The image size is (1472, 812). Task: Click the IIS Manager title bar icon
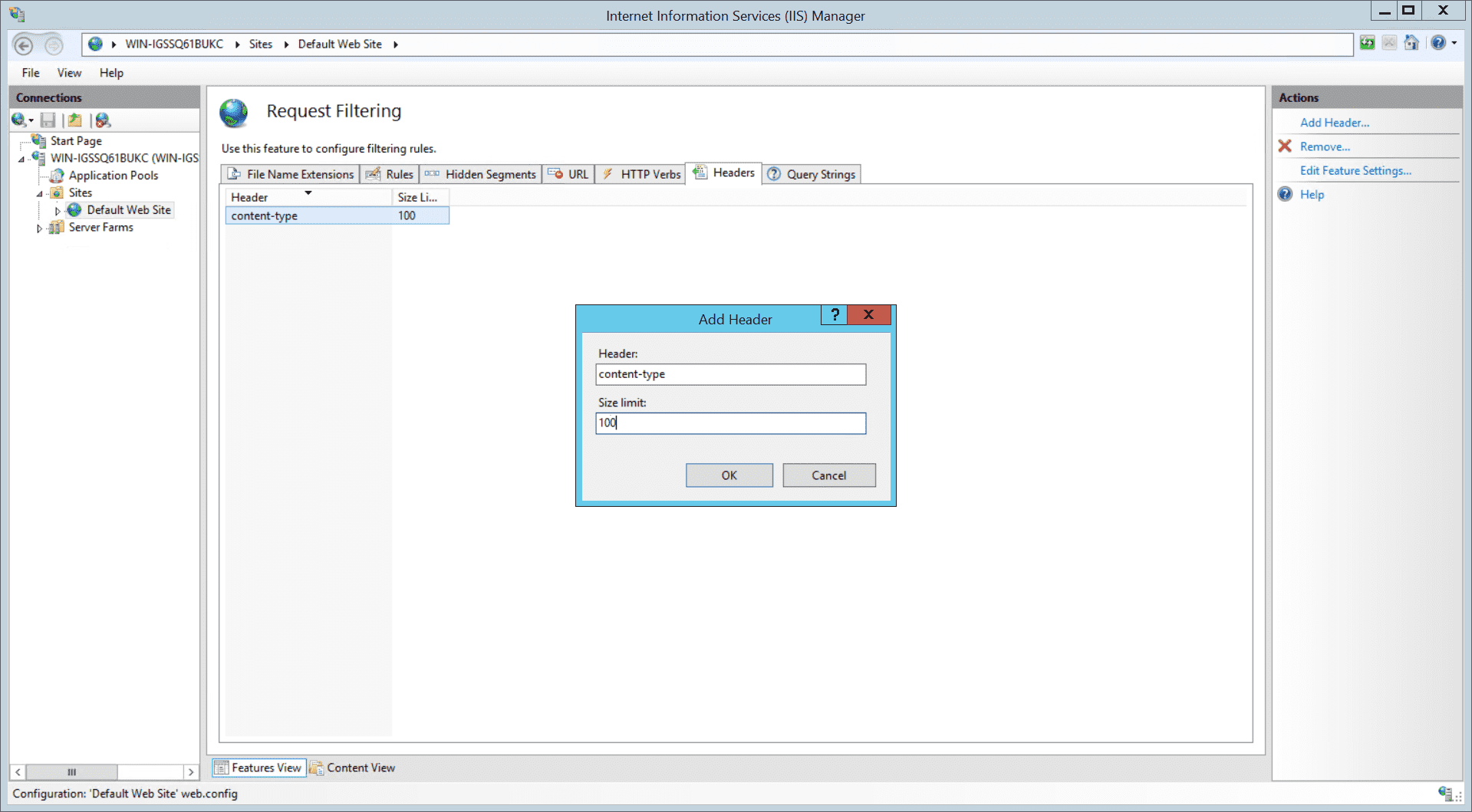(x=17, y=15)
